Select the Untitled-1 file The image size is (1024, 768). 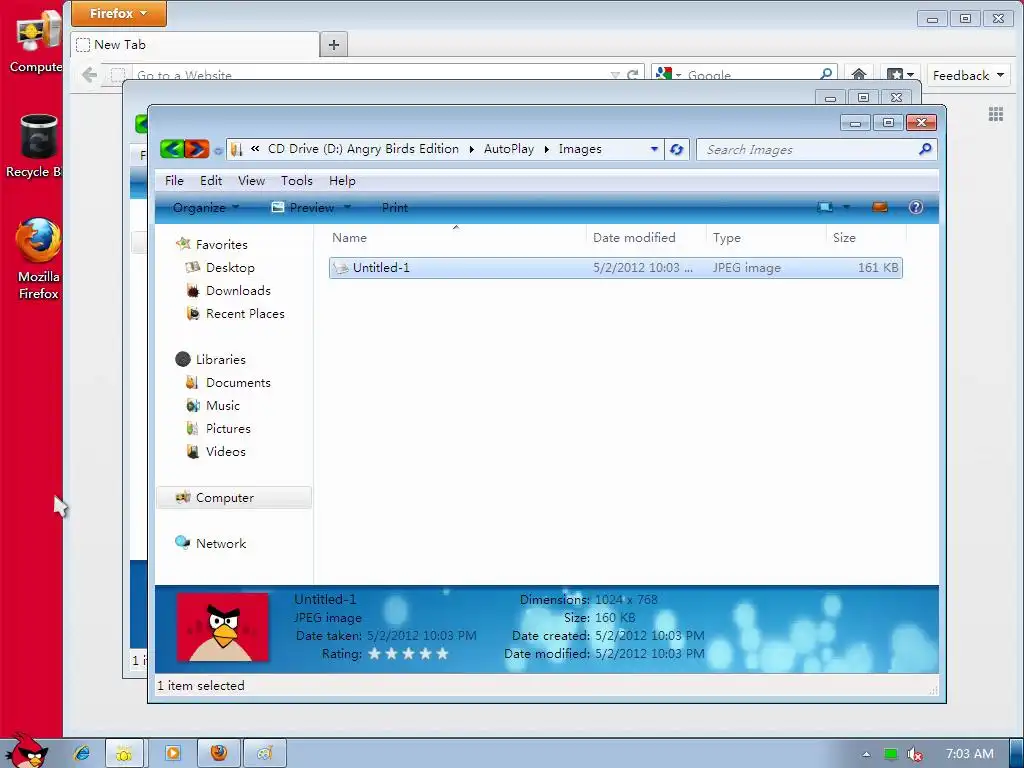615,268
